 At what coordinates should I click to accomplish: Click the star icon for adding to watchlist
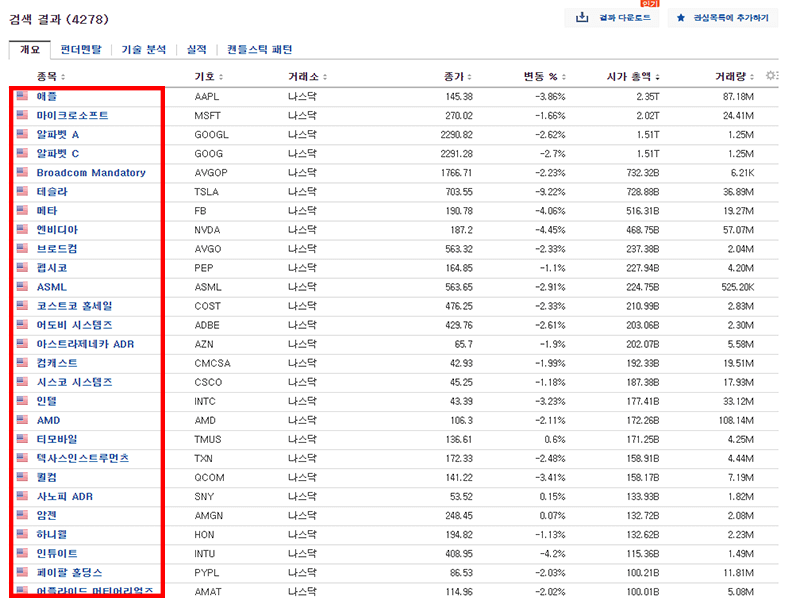680,18
